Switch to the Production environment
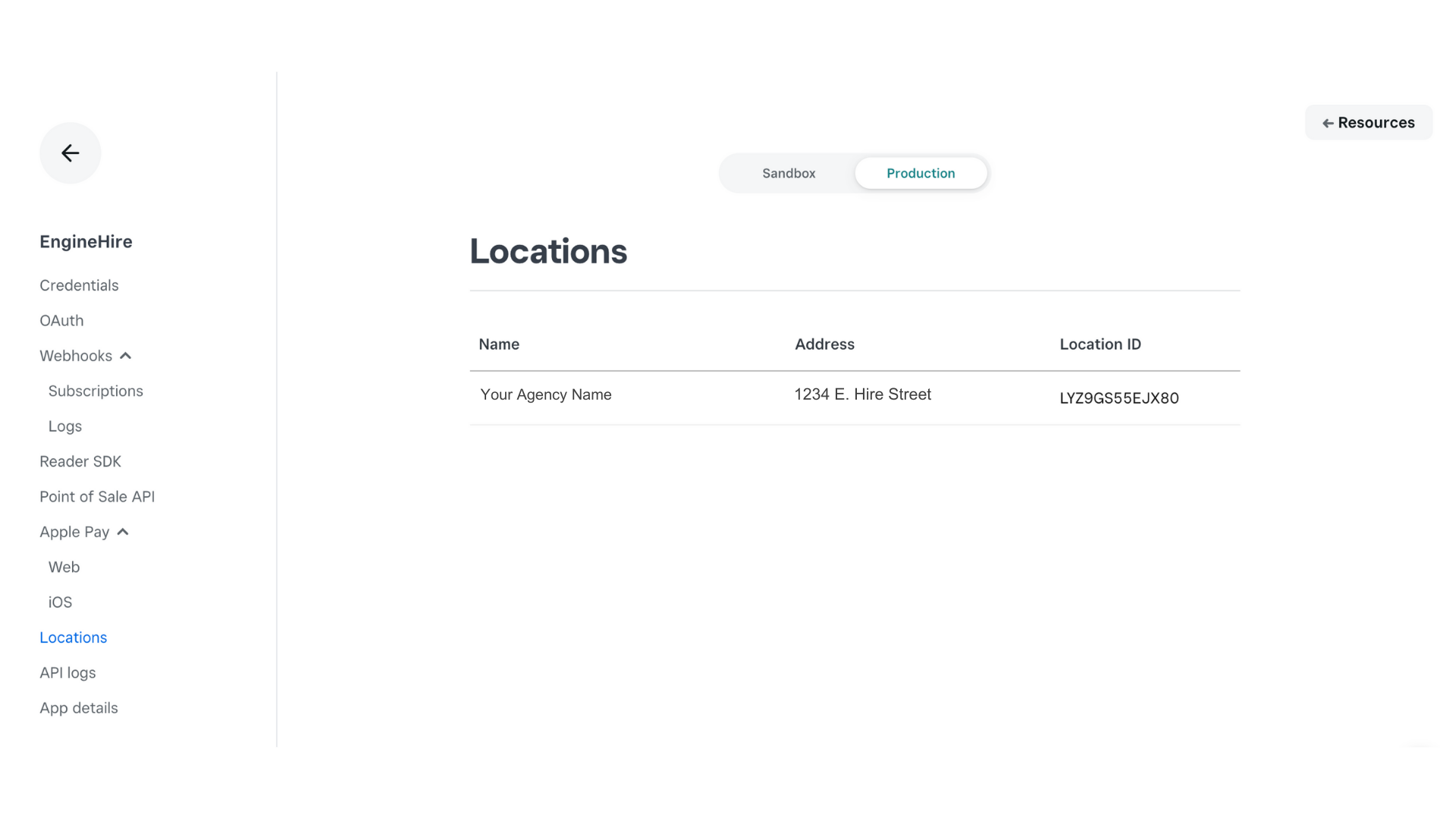1456x819 pixels. pos(921,173)
